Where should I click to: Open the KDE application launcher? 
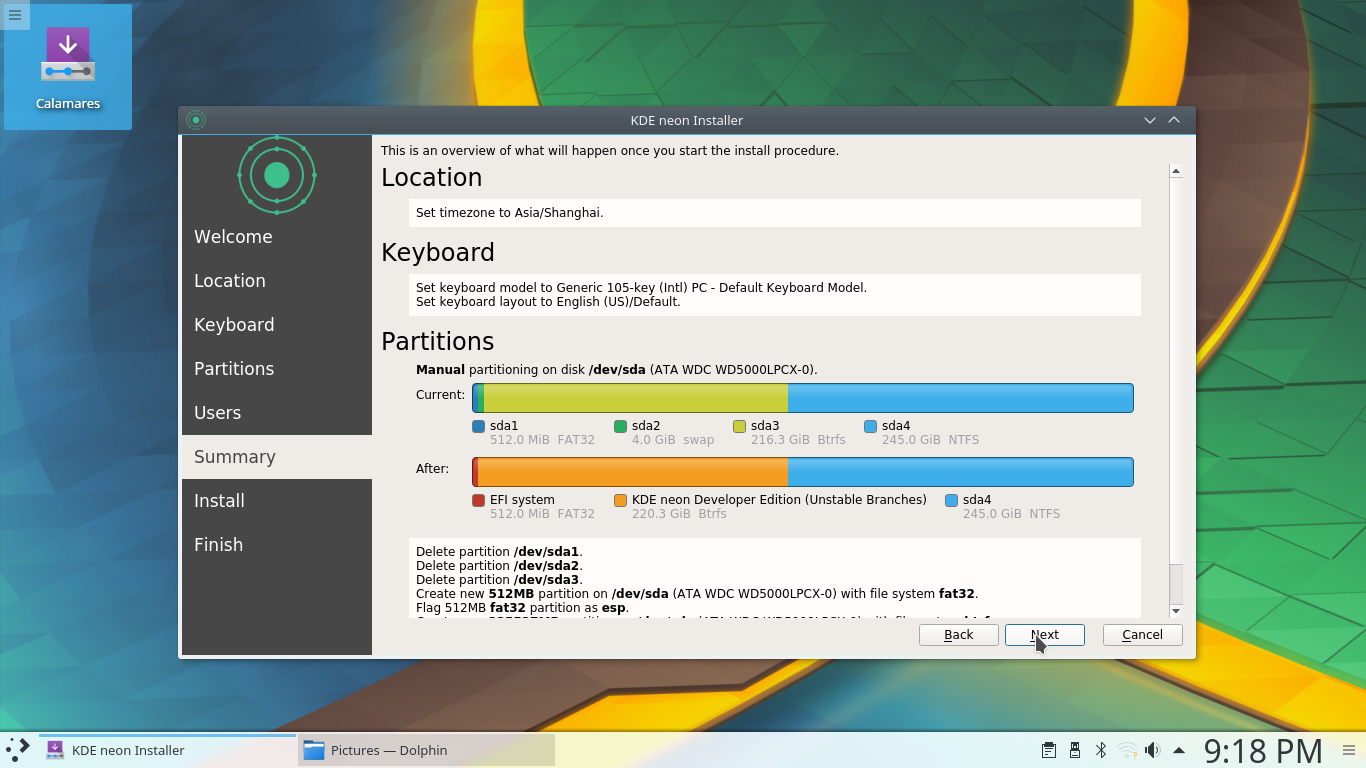click(18, 750)
